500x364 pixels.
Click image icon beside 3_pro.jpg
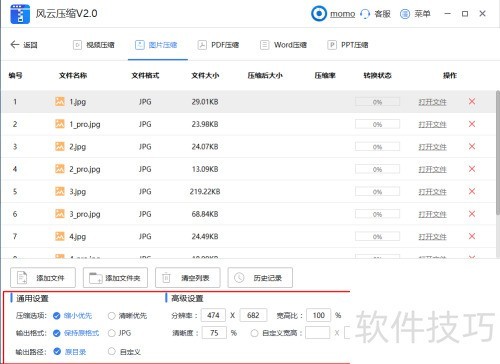[60, 214]
